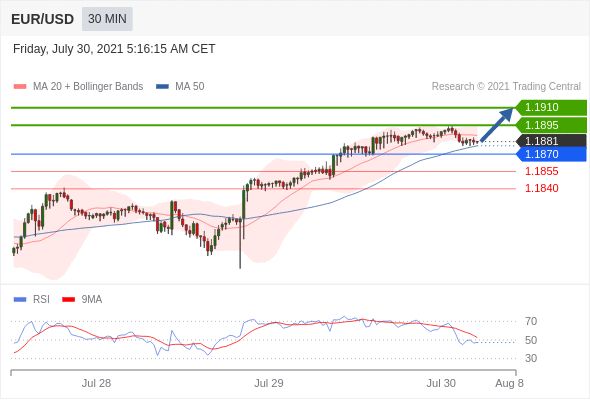Click the blue MA 50 legend swatch
The width and height of the screenshot is (590, 400).
(x=162, y=87)
